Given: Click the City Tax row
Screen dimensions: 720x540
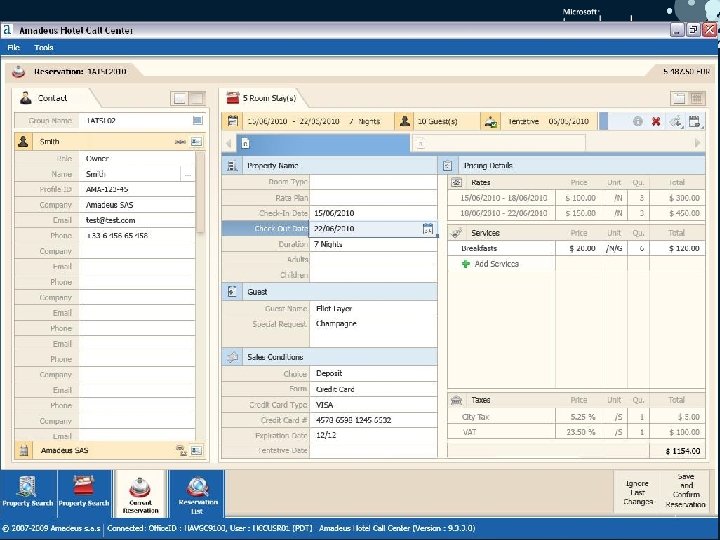Looking at the screenshot, I should [x=576, y=417].
